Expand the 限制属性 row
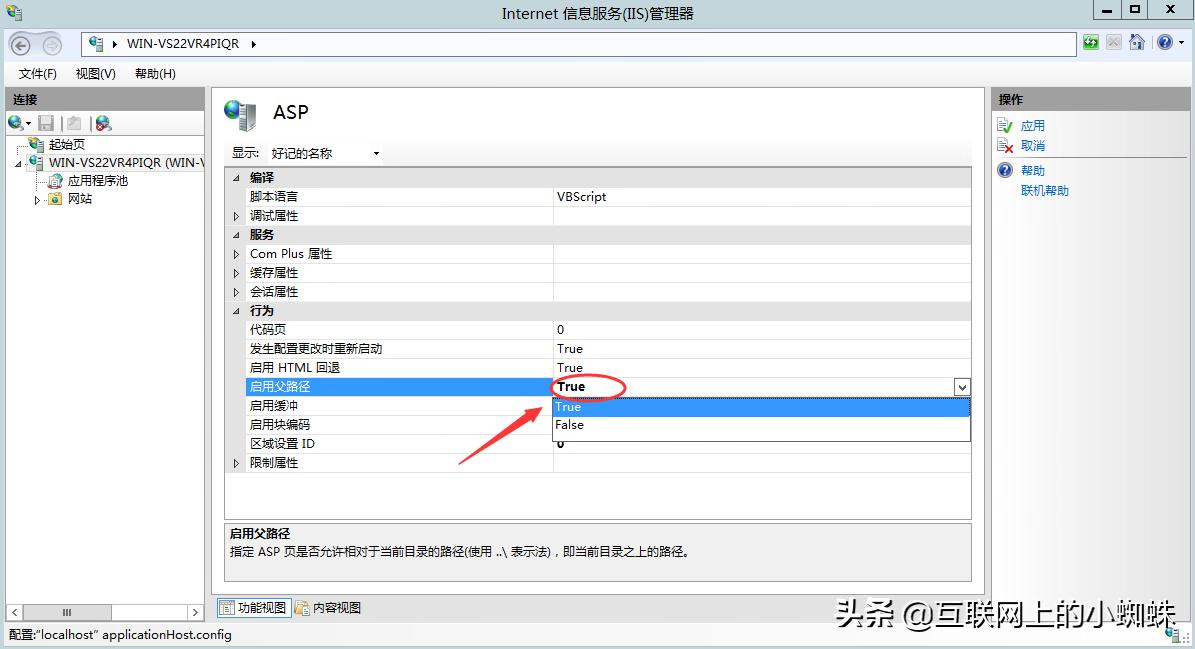 pyautogui.click(x=236, y=462)
